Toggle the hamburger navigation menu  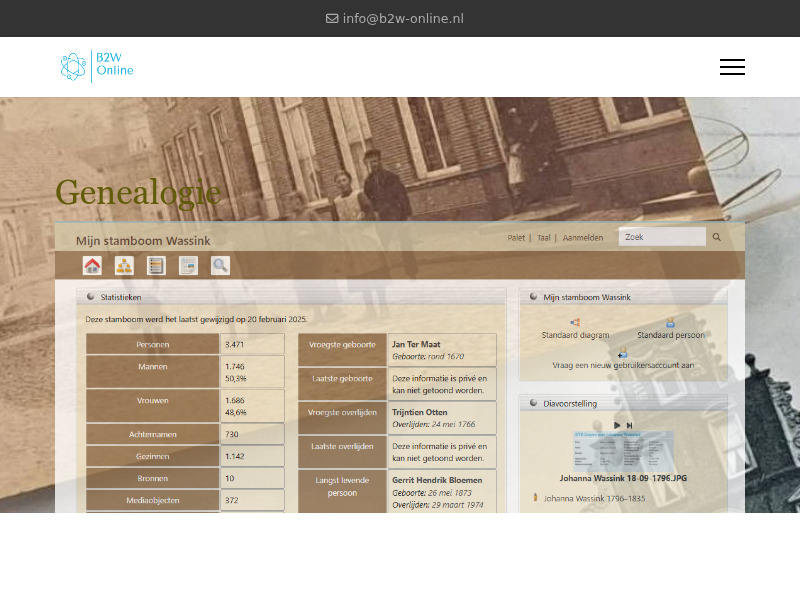[x=732, y=67]
